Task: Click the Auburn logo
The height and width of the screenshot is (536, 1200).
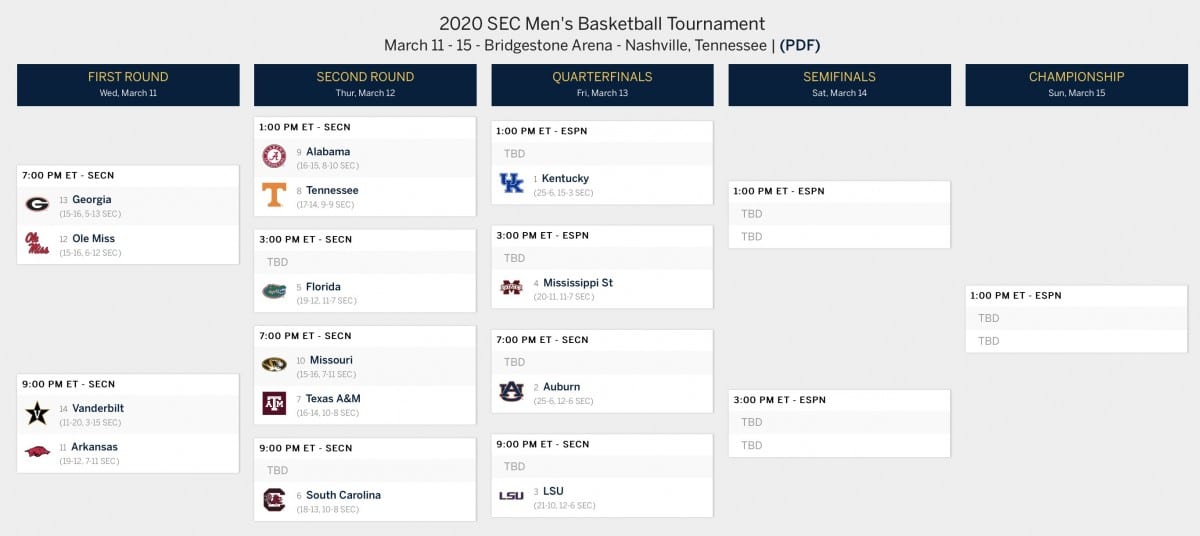Action: click(x=511, y=391)
